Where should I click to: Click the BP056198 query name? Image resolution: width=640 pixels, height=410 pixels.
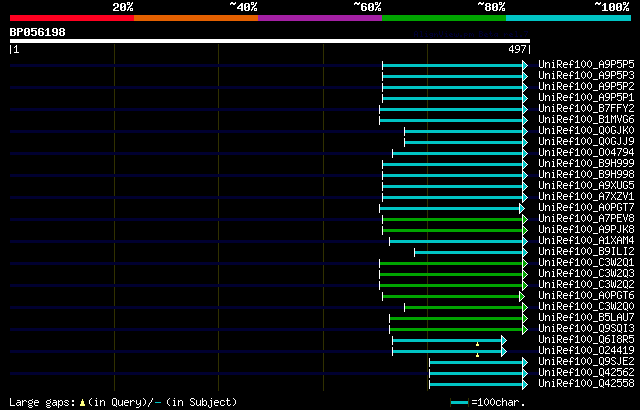38,32
